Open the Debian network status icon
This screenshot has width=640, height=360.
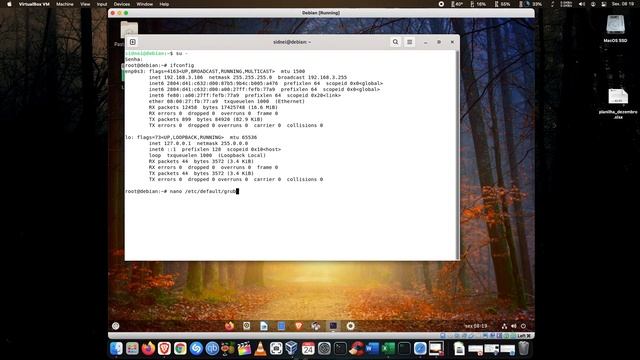point(504,326)
